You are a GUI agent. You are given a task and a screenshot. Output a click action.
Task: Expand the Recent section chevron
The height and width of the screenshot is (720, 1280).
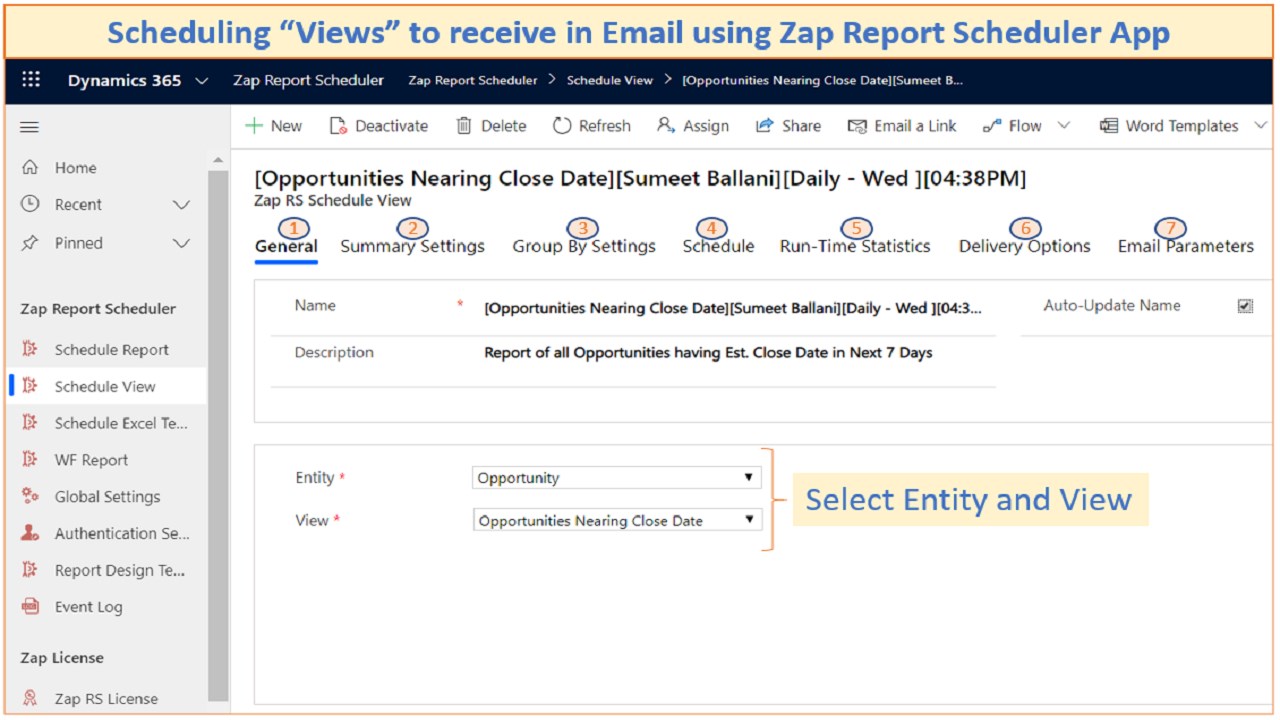[x=181, y=205]
